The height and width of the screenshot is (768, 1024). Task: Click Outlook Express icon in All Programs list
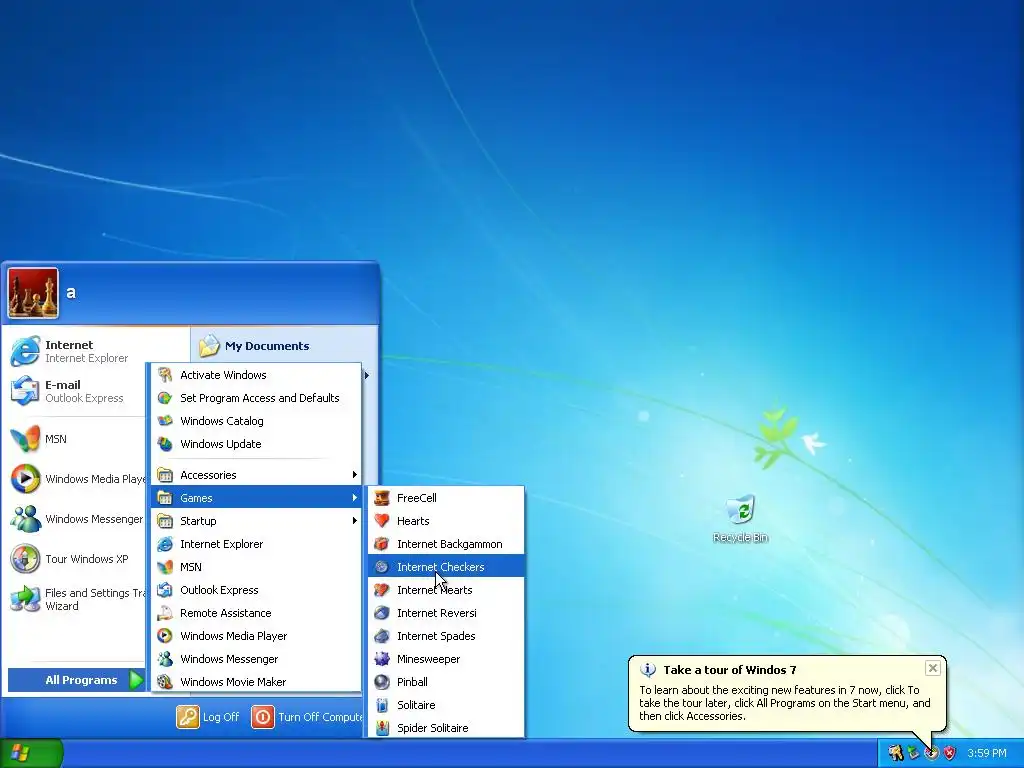165,590
